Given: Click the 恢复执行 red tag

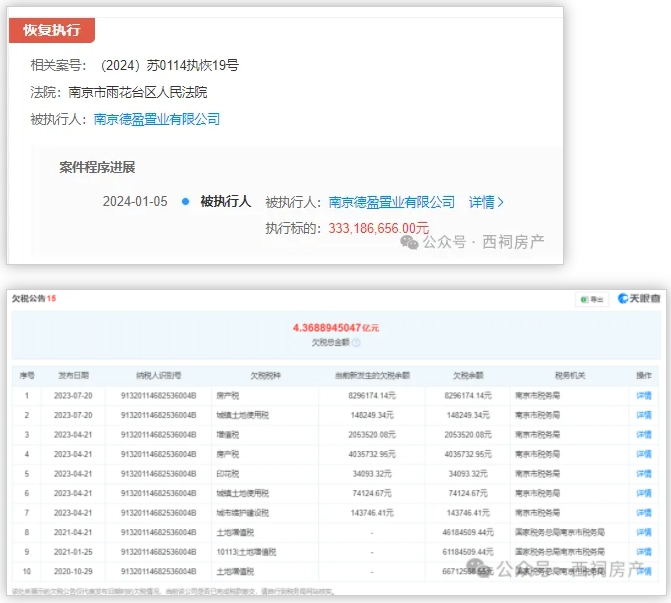Looking at the screenshot, I should click(x=52, y=29).
